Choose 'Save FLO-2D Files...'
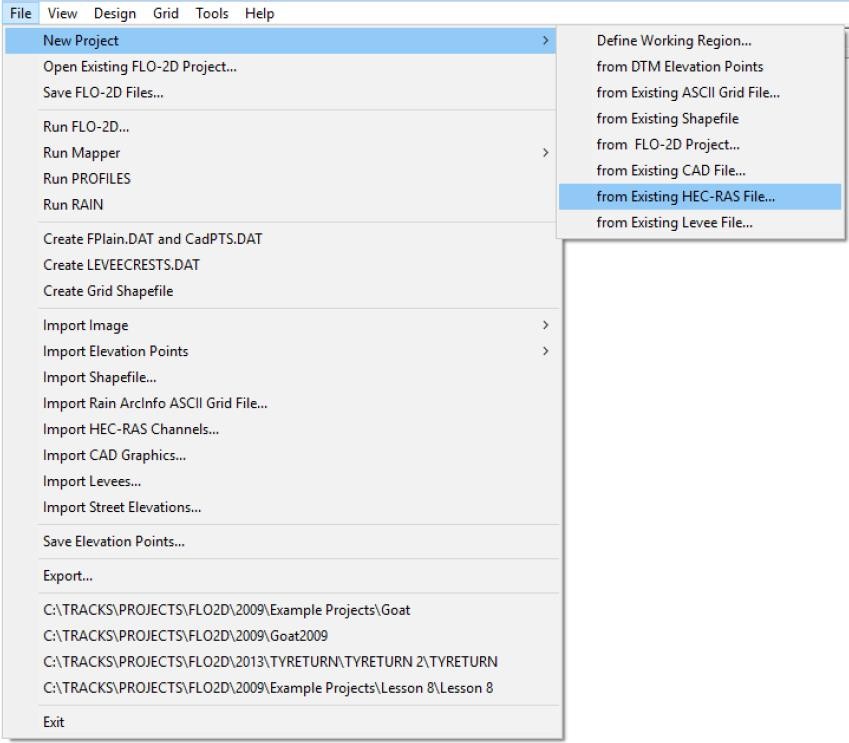849x743 pixels. (x=103, y=93)
